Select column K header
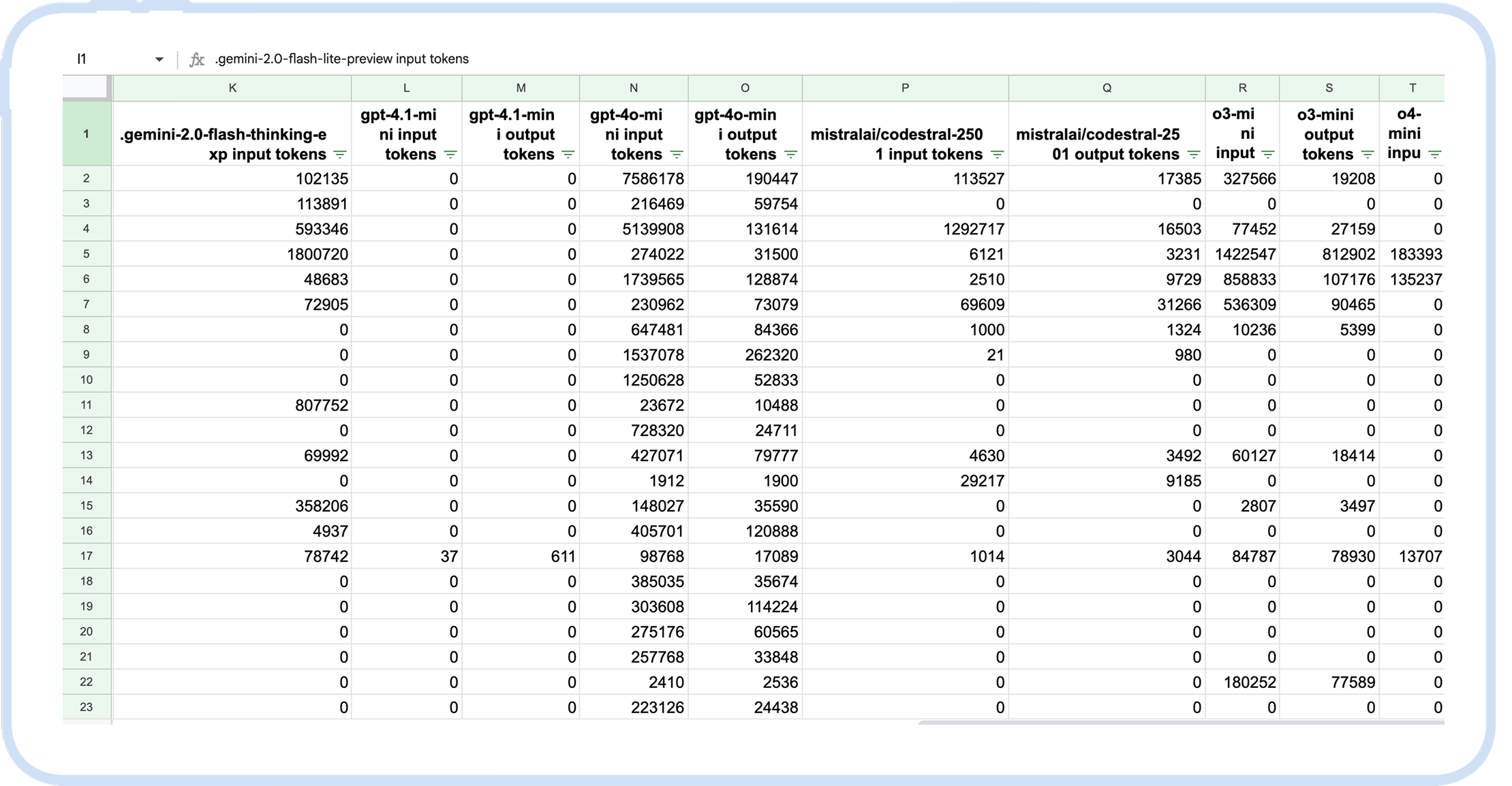The image size is (1512, 786). (232, 88)
